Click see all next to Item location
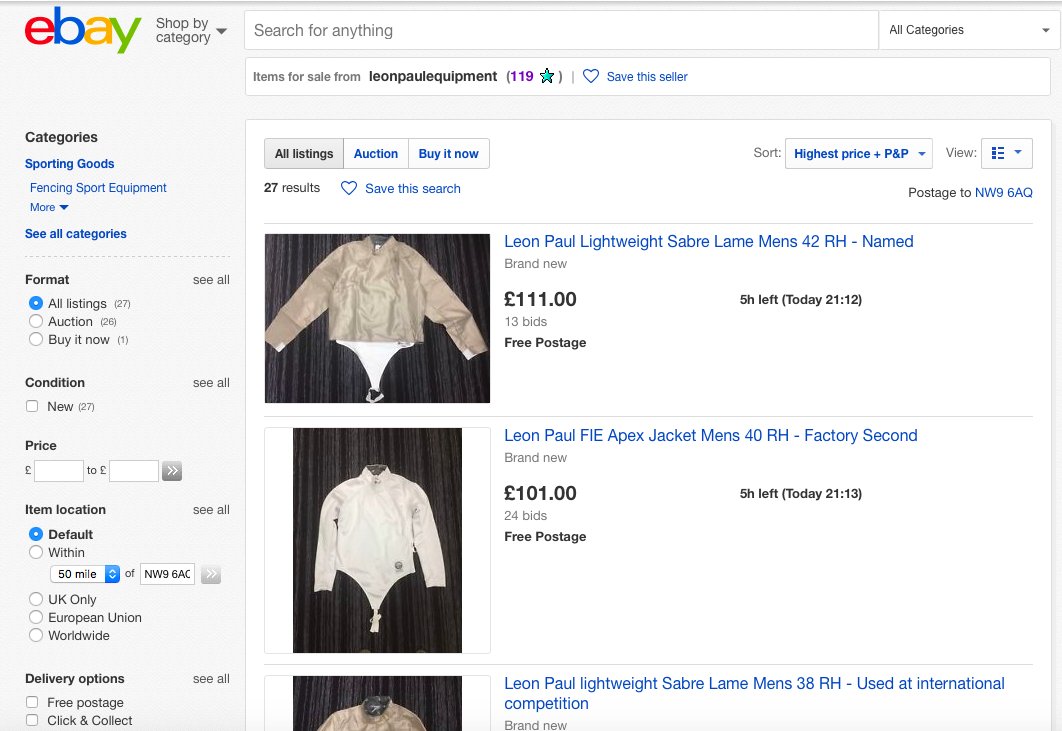1062x731 pixels. (211, 509)
